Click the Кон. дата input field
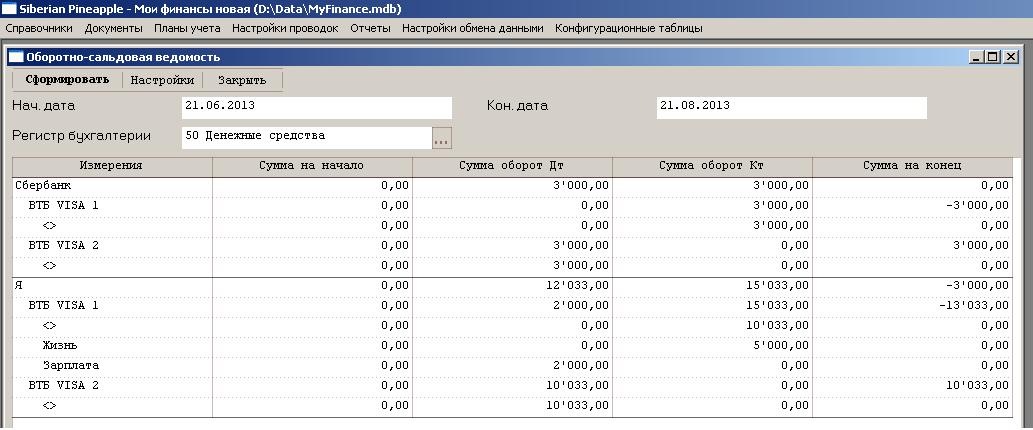 [791, 107]
